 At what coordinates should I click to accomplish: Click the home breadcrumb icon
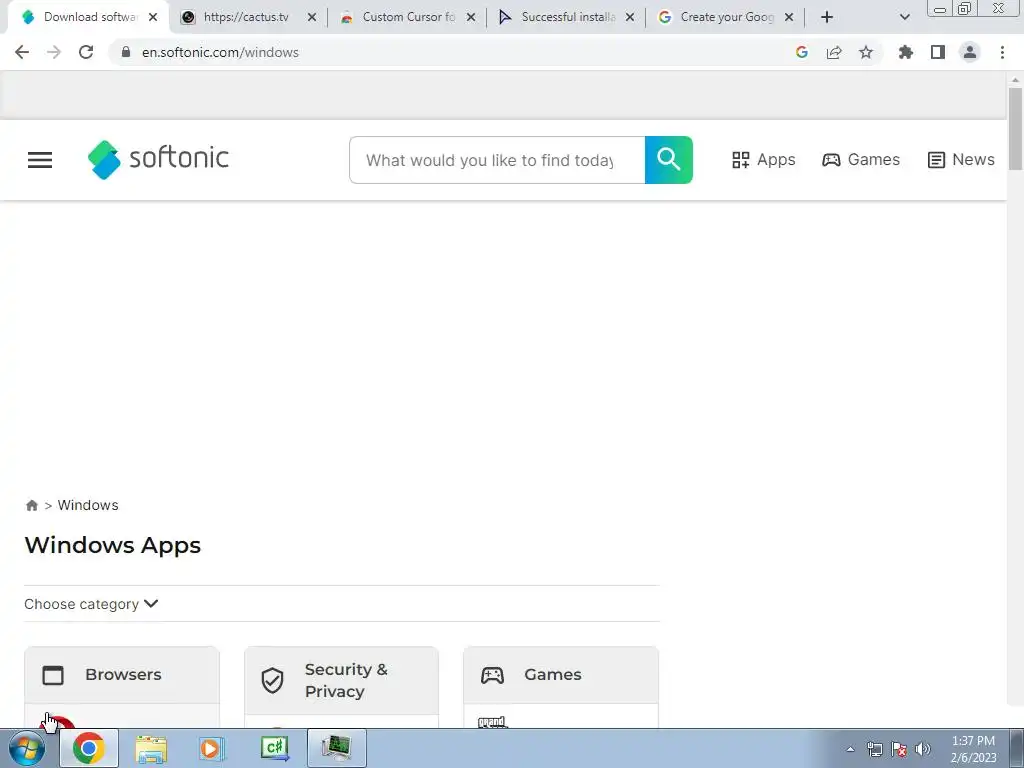click(31, 505)
